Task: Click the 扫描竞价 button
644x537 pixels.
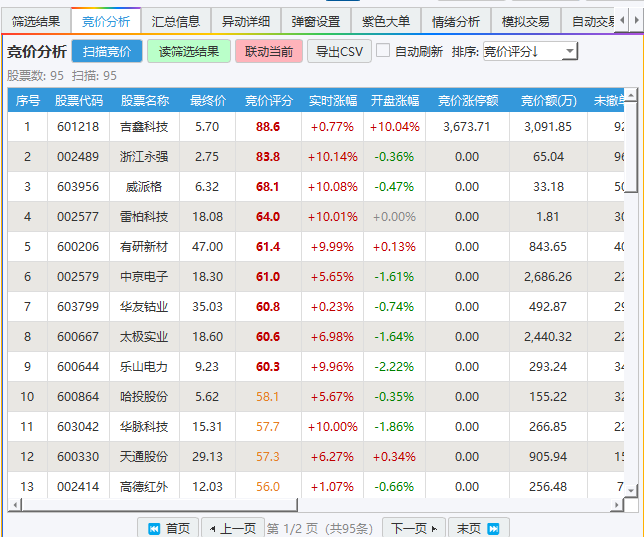Action: (107, 51)
